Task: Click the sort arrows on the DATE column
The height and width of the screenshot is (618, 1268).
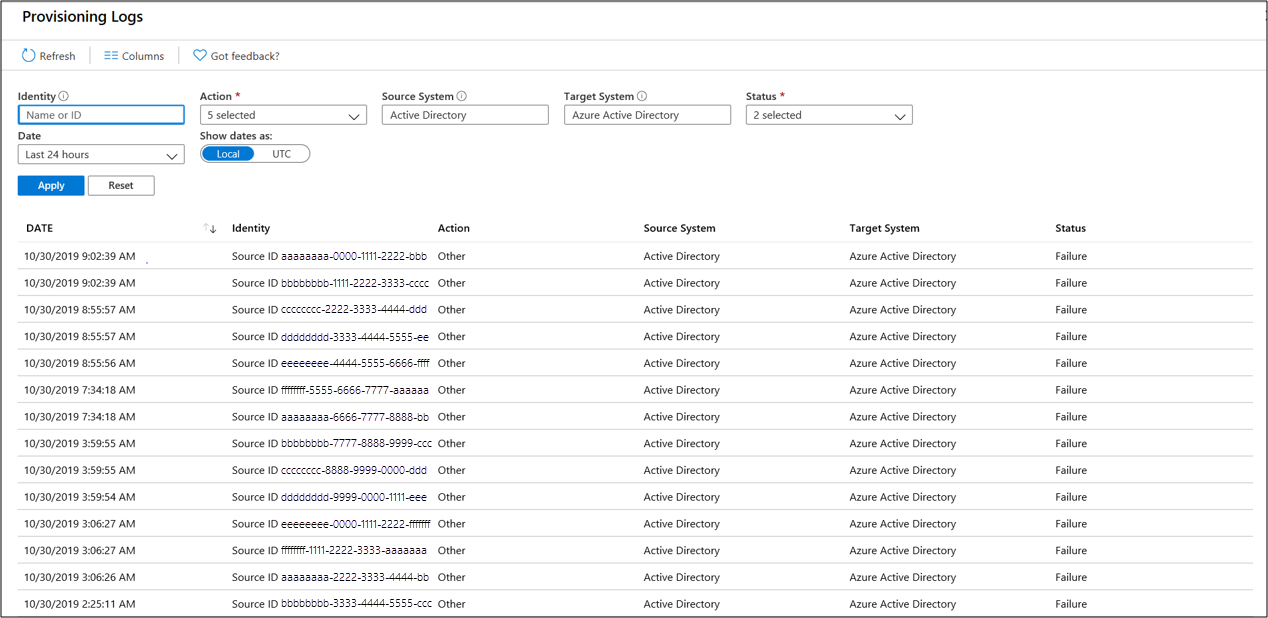Action: click(210, 228)
